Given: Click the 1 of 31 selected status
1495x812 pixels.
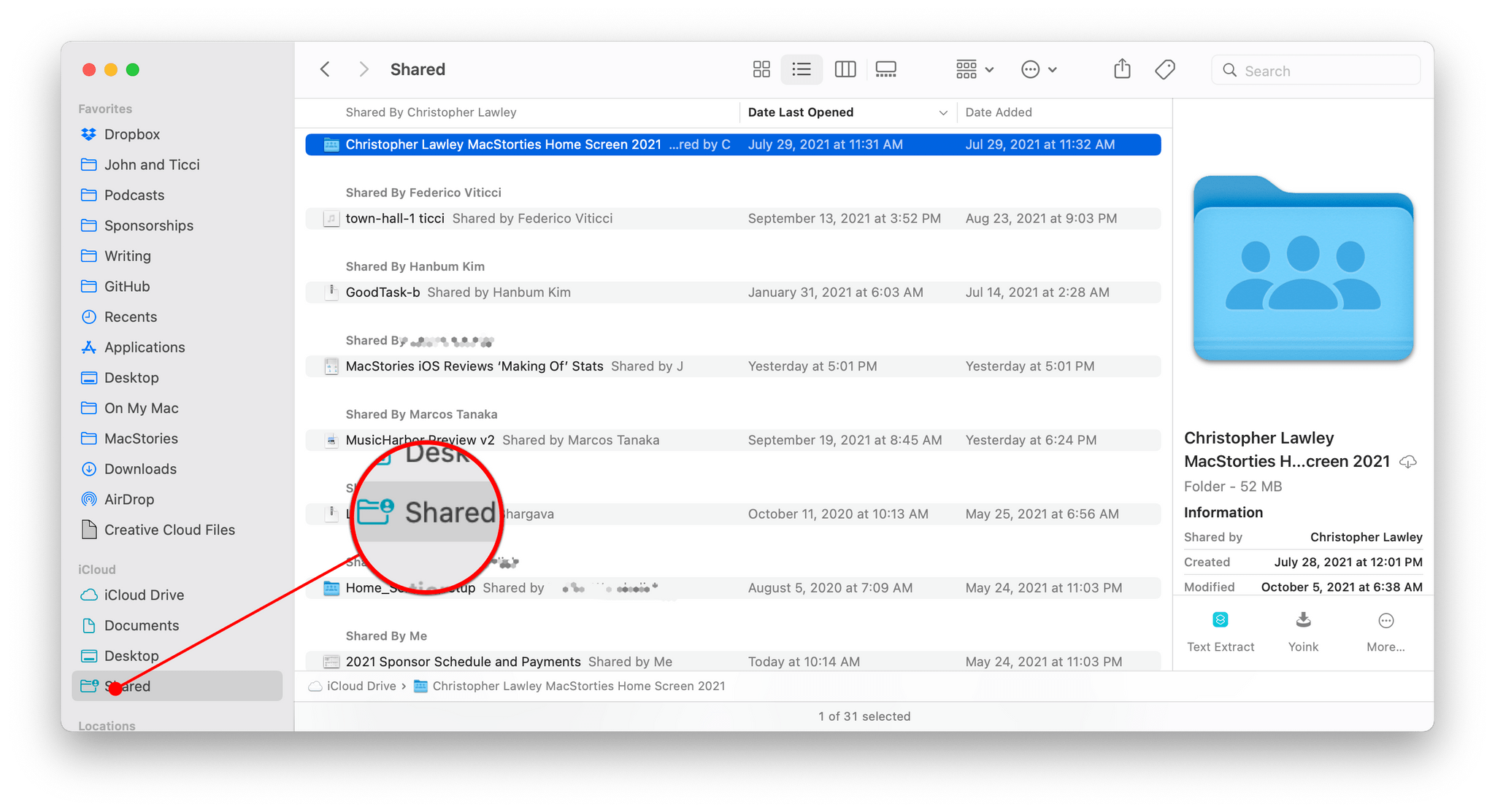Looking at the screenshot, I should click(x=864, y=716).
